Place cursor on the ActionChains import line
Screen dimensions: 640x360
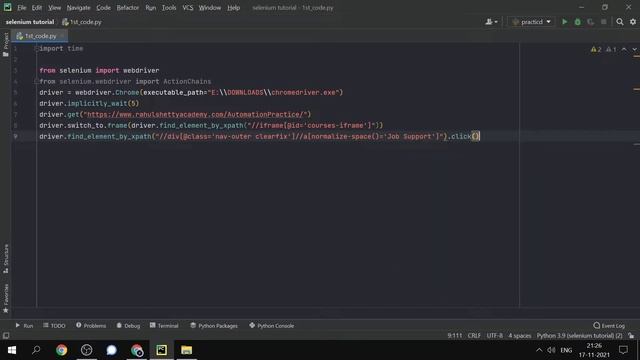pyautogui.click(x=125, y=82)
